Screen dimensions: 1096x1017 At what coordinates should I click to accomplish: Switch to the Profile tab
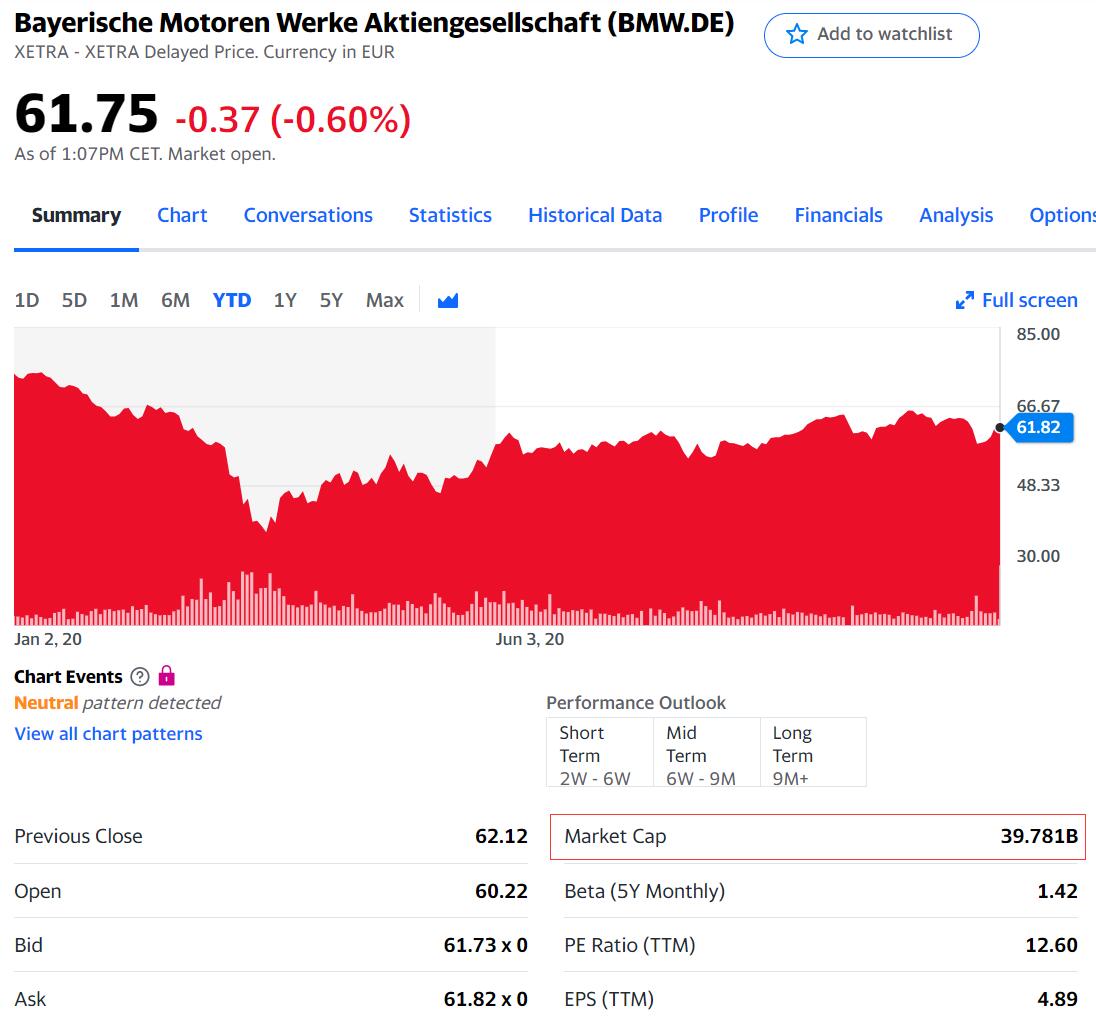[x=728, y=215]
